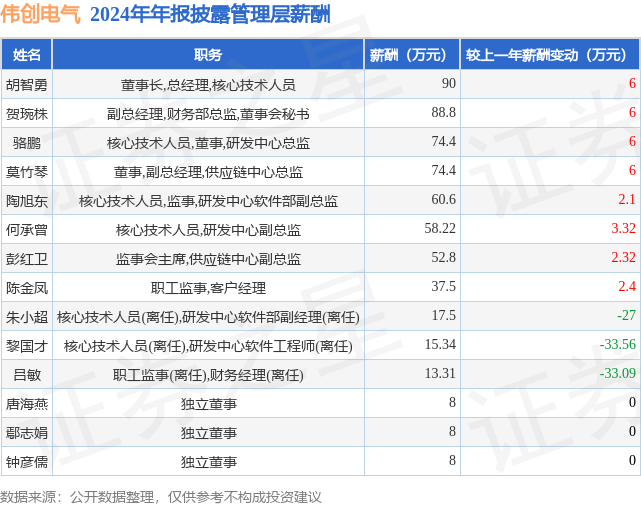Click 唐海燕's 独立董事 position cell
The image size is (641, 506).
coord(208,404)
